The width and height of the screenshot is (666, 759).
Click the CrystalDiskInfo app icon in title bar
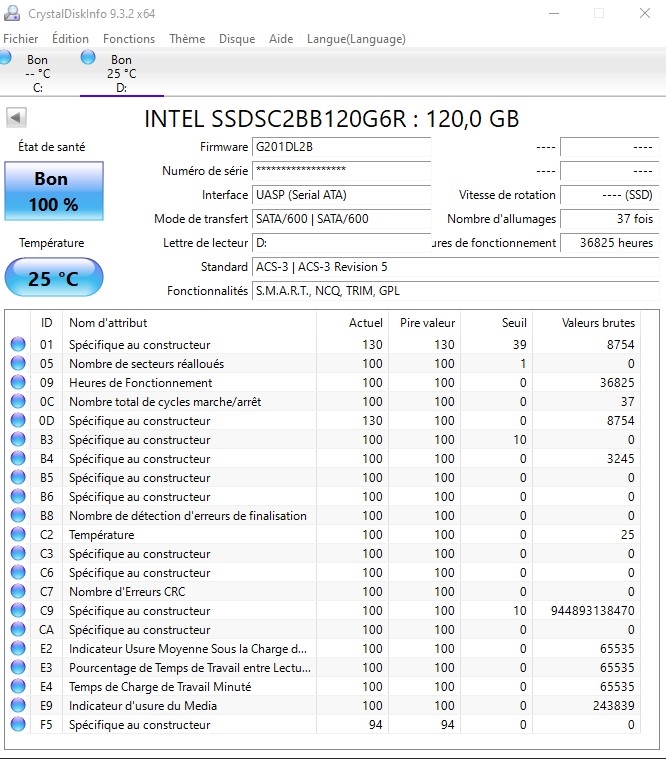12,13
